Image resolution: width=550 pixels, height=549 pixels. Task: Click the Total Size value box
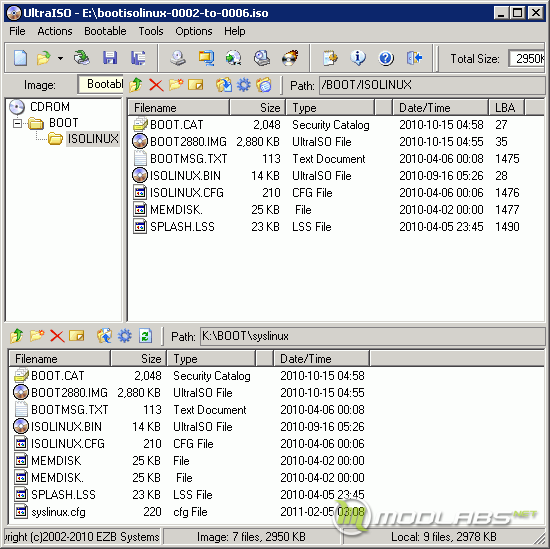point(527,59)
